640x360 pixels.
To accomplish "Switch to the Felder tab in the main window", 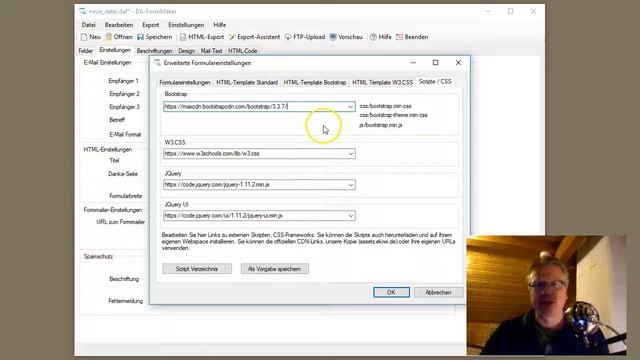I will pos(86,51).
